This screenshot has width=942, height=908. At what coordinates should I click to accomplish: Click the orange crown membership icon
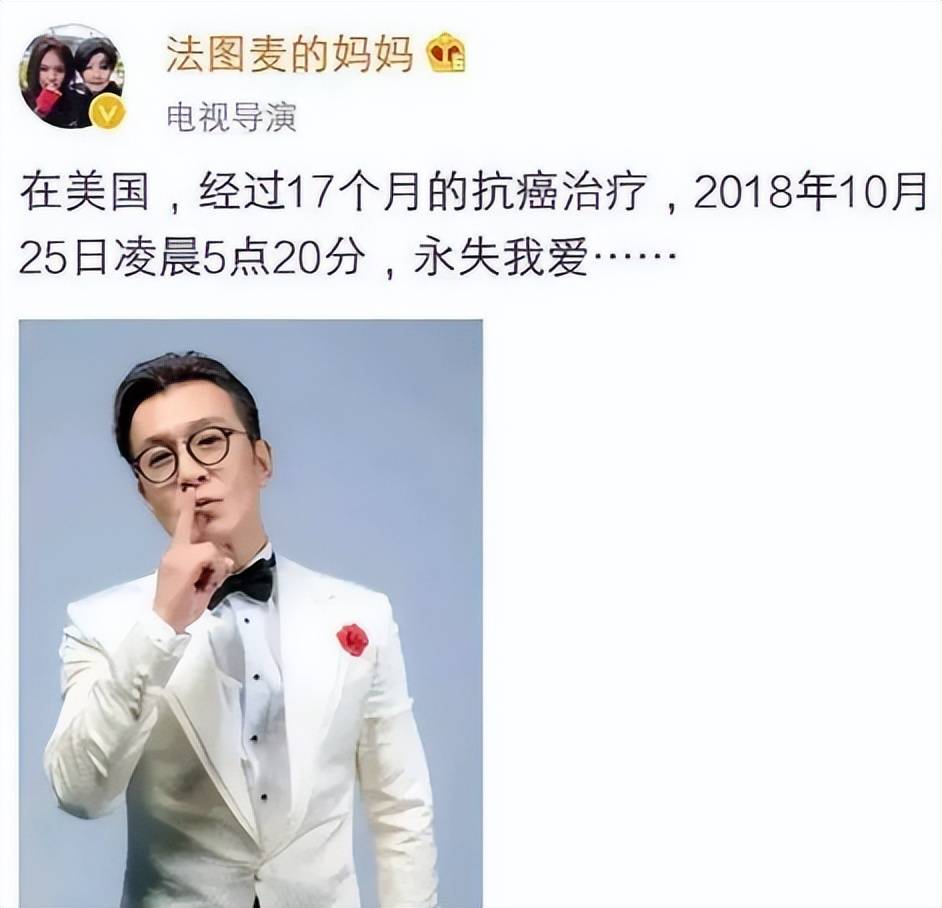pyautogui.click(x=446, y=53)
